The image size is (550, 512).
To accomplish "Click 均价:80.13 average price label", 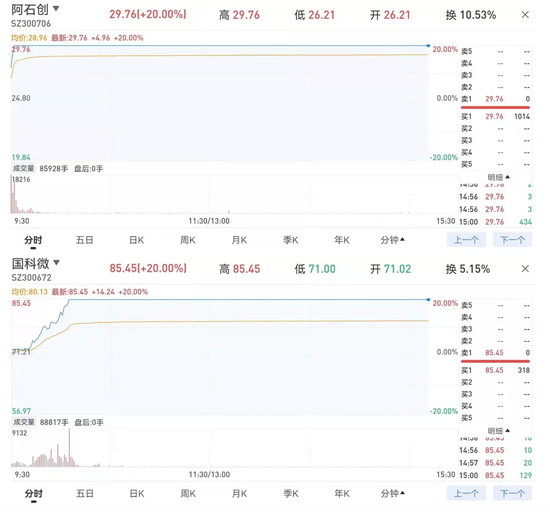I will 29,292.
